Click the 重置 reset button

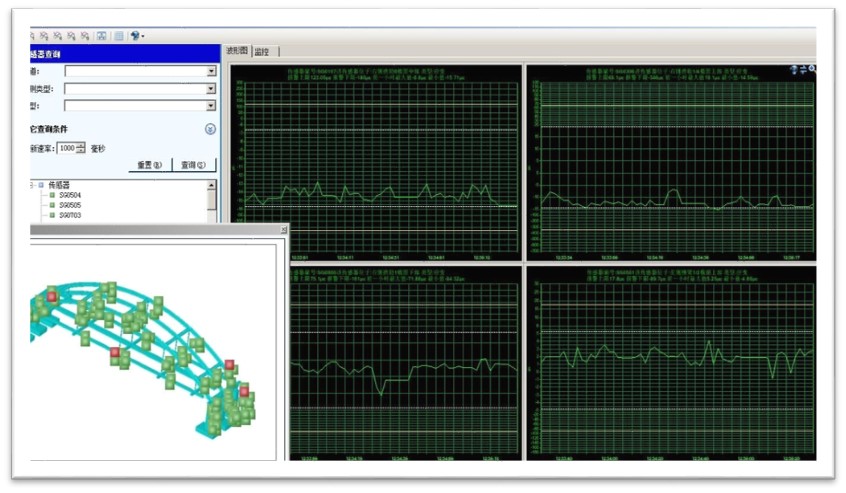click(x=149, y=165)
